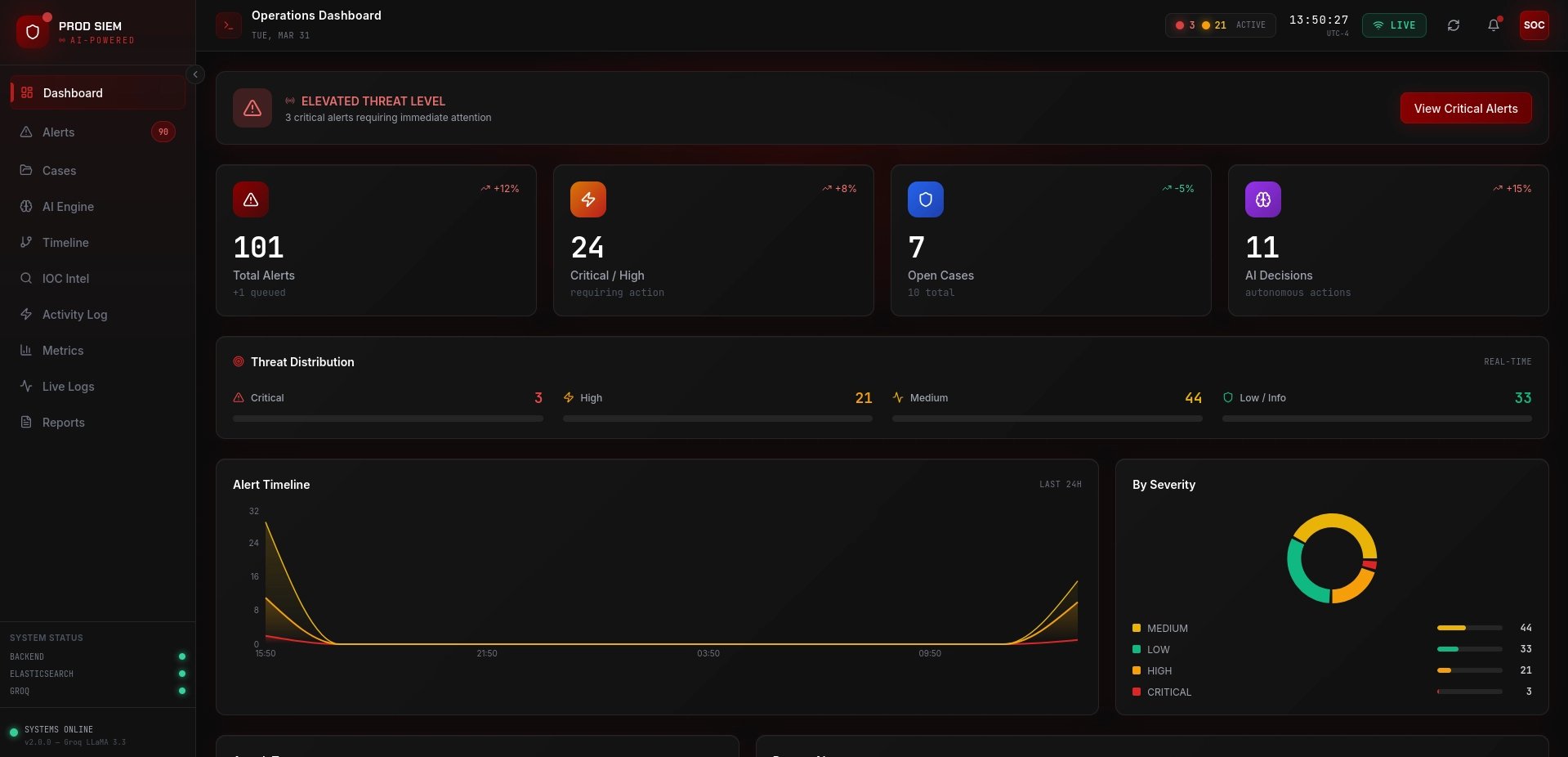Open the notifications bell
The height and width of the screenshot is (757, 1568).
(x=1494, y=25)
